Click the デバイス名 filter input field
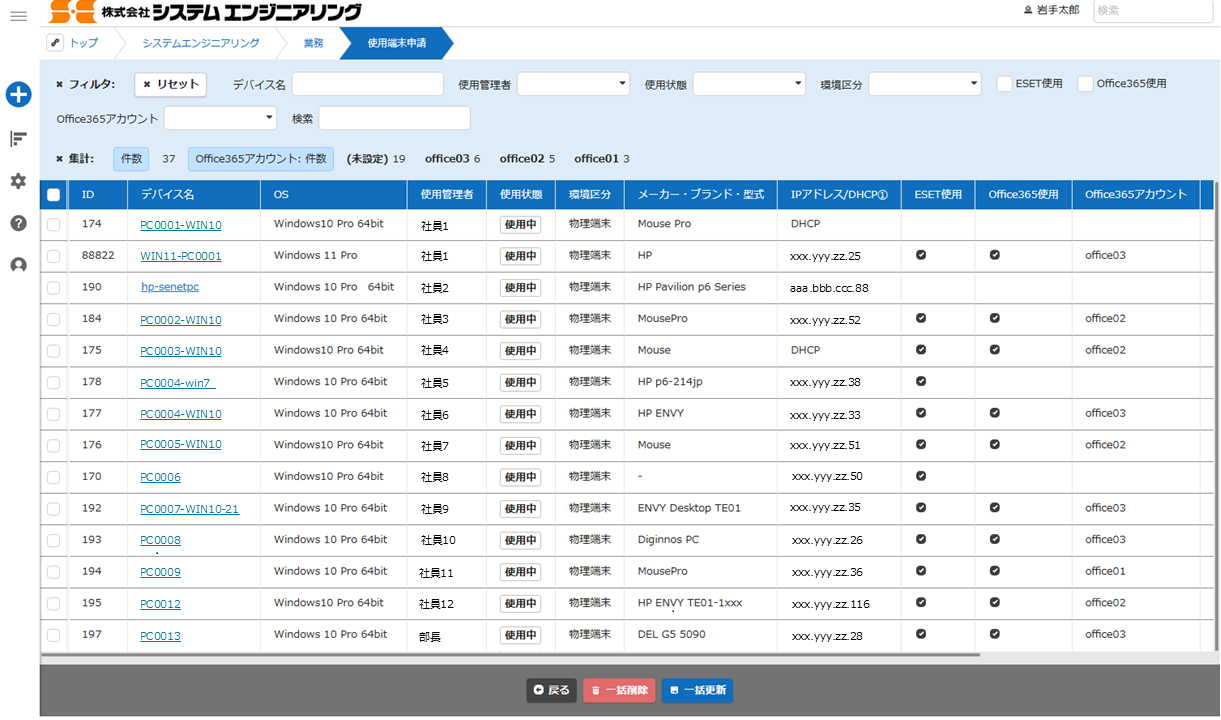Screen dimensions: 1221x720 point(367,84)
